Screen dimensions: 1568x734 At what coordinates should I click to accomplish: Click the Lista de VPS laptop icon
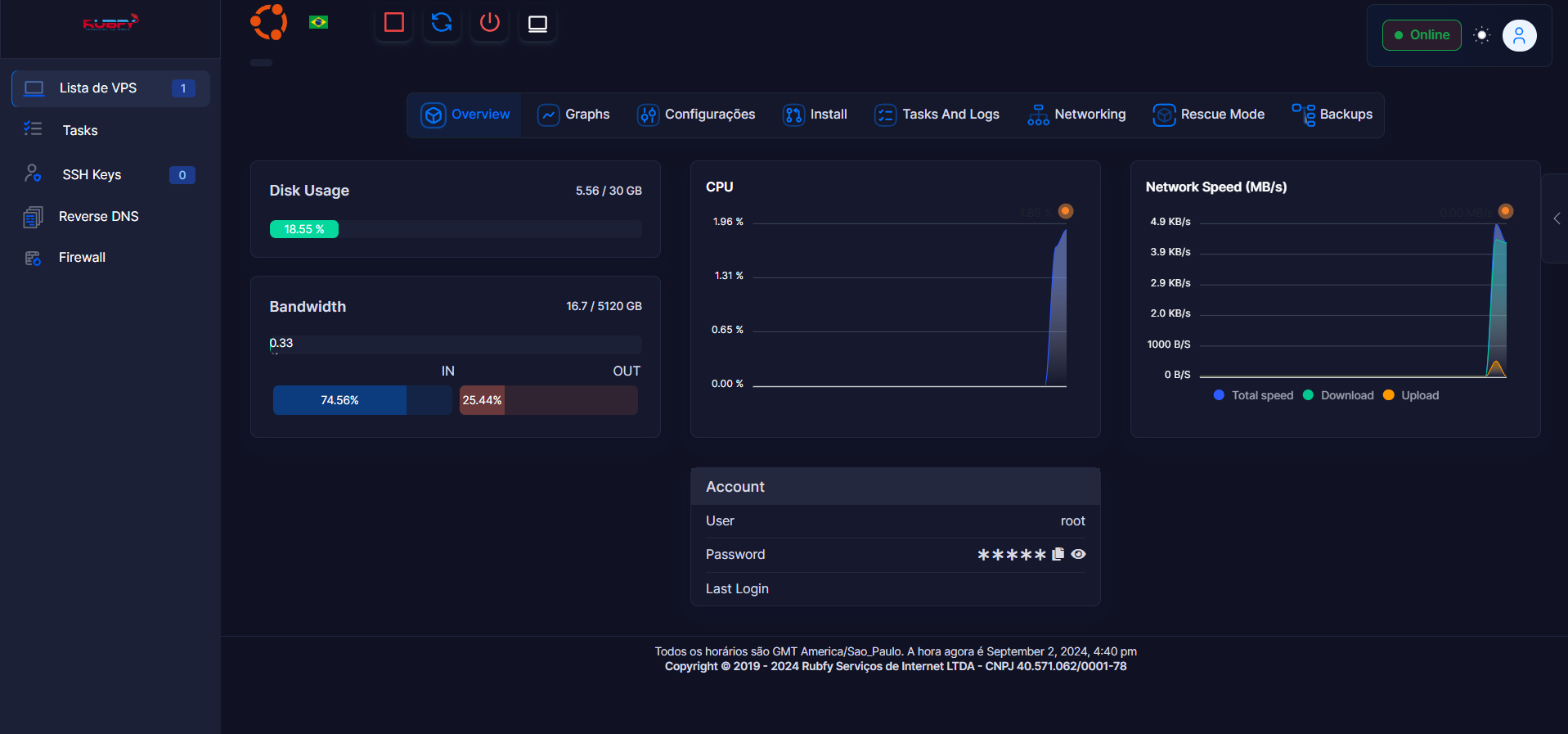tap(34, 88)
